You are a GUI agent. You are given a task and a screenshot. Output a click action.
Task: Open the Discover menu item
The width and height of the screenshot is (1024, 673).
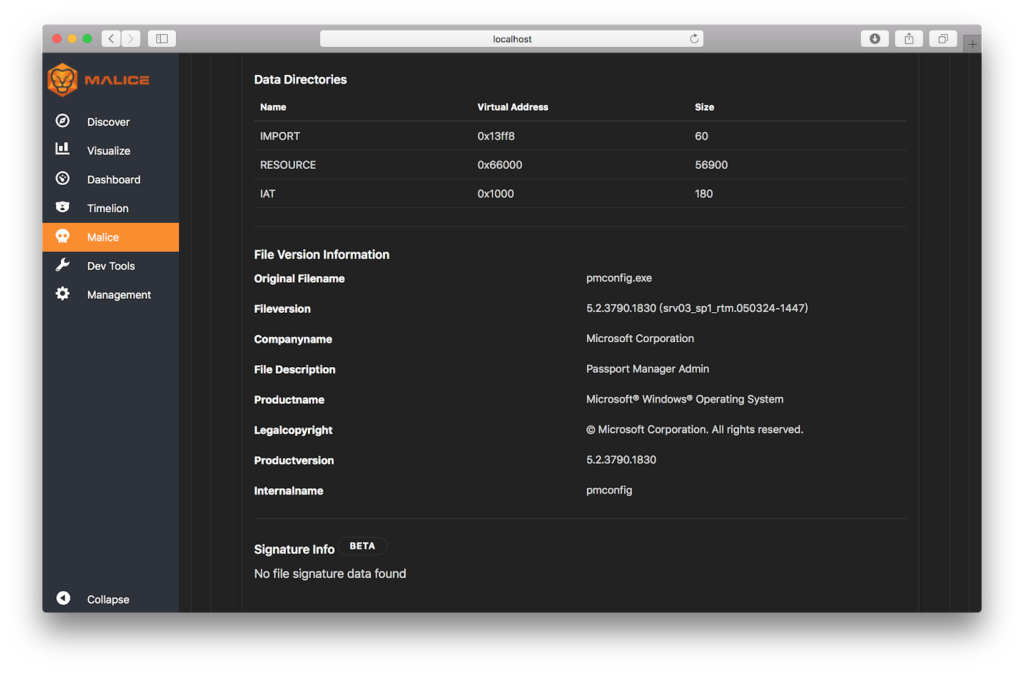tap(108, 122)
